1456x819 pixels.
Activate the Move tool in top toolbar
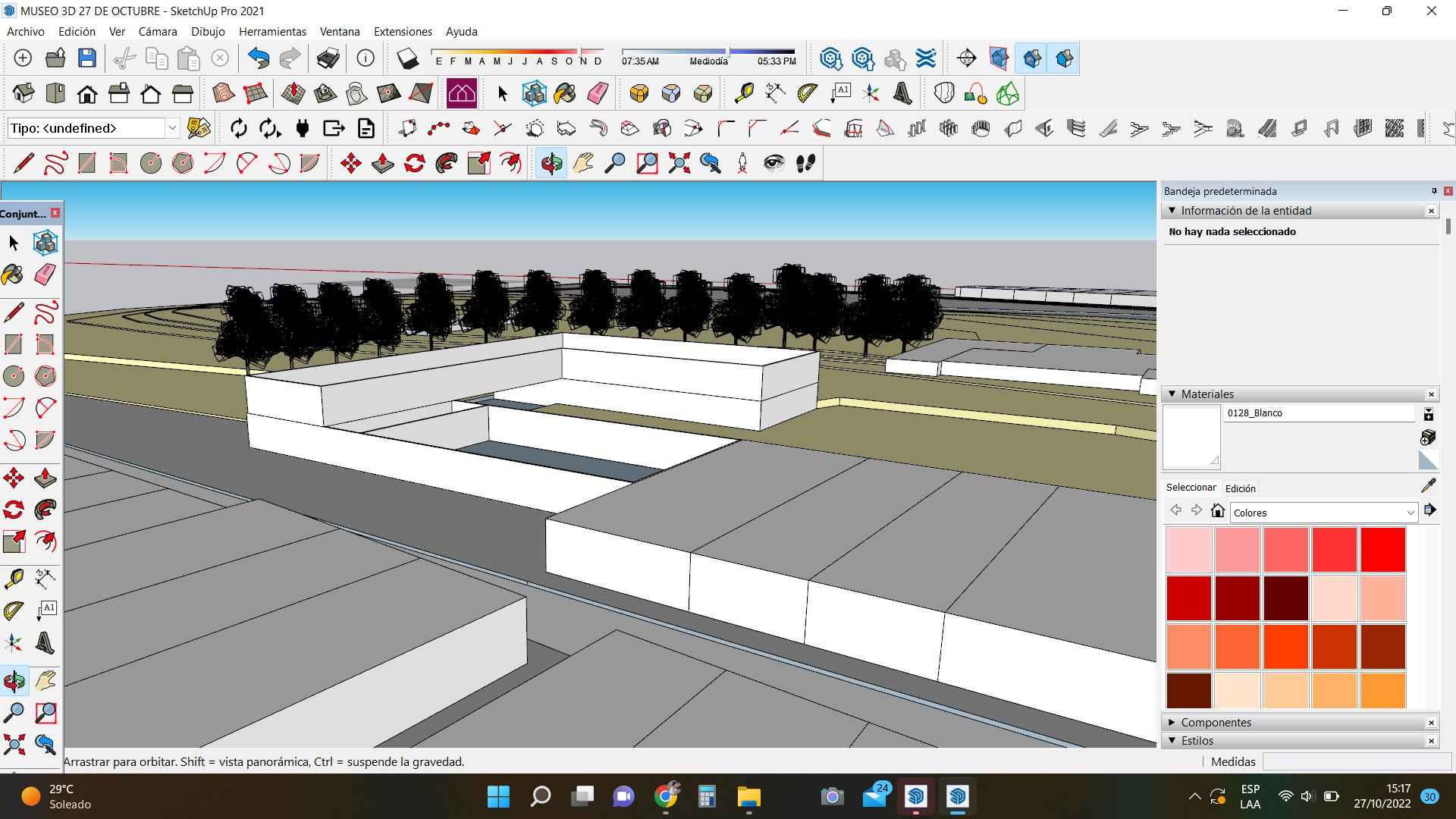tap(351, 163)
